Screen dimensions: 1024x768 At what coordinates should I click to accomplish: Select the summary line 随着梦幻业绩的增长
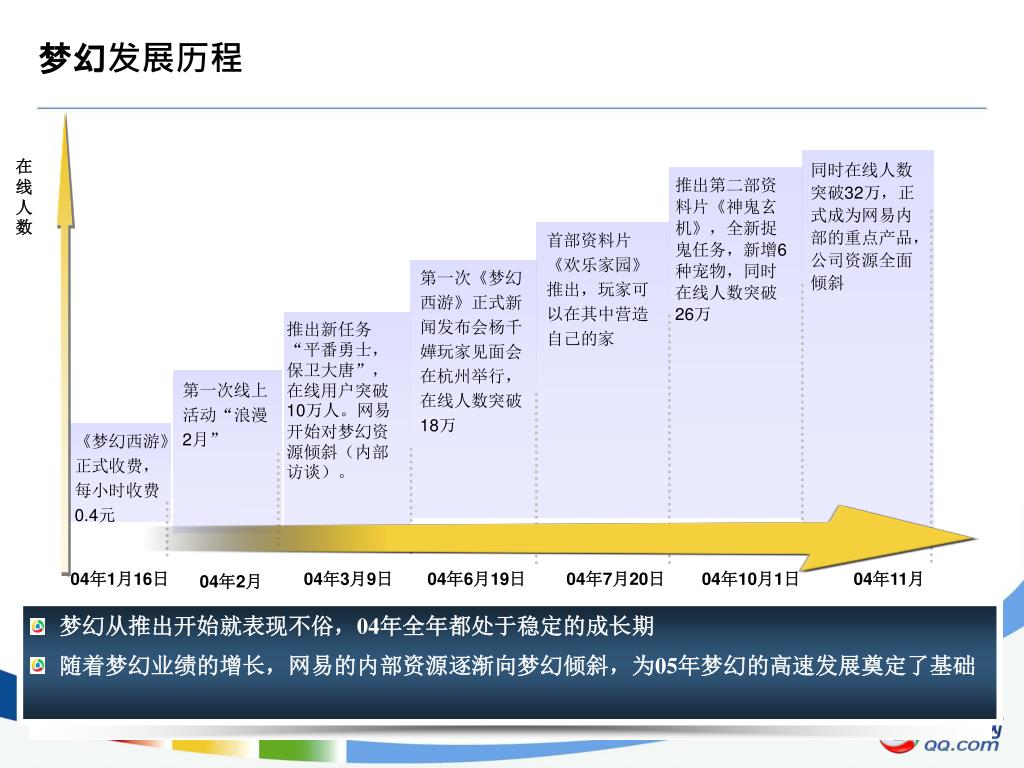[517, 666]
